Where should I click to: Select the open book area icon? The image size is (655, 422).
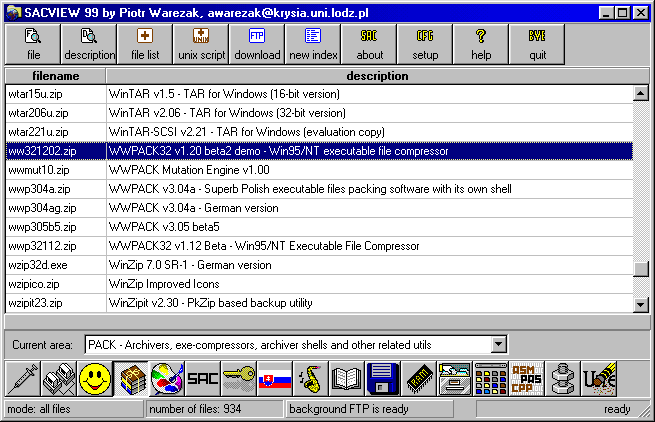pyautogui.click(x=347, y=379)
